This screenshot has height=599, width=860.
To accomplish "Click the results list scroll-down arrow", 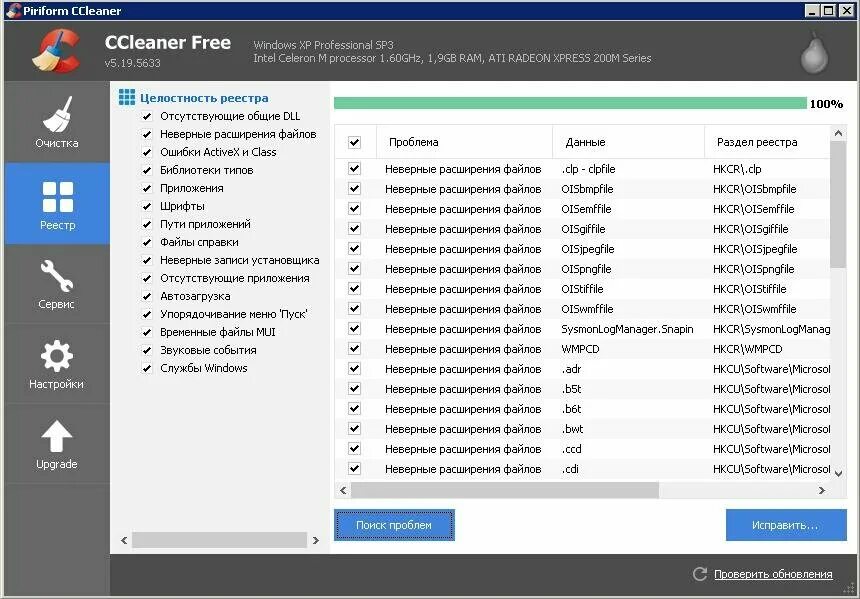I will click(838, 473).
